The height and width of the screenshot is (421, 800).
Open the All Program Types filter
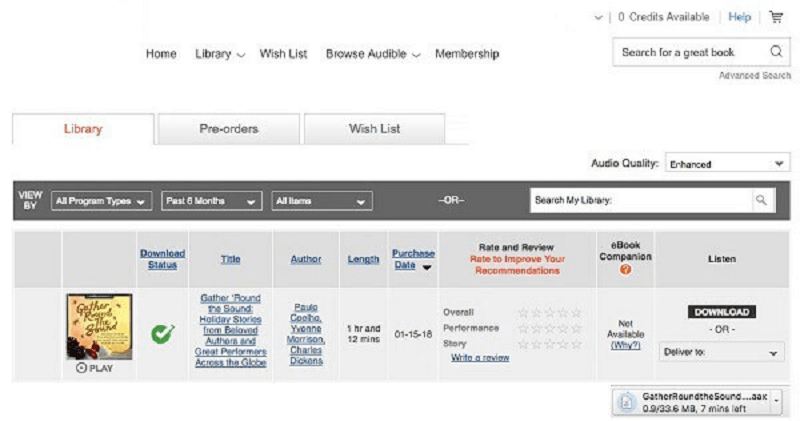(x=103, y=201)
